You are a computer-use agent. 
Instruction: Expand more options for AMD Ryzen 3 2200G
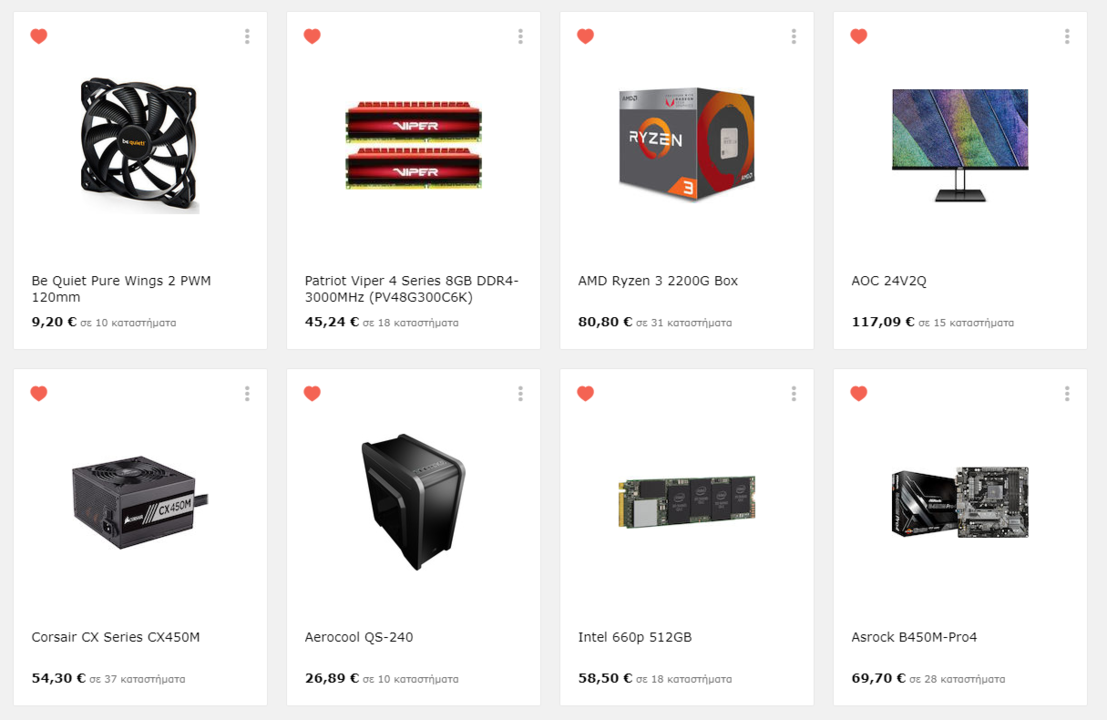[794, 37]
